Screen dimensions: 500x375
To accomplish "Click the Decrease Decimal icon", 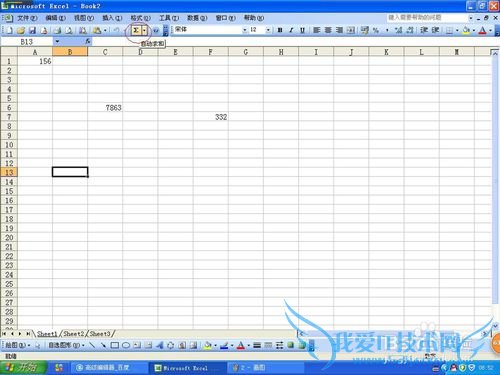I will [x=410, y=30].
